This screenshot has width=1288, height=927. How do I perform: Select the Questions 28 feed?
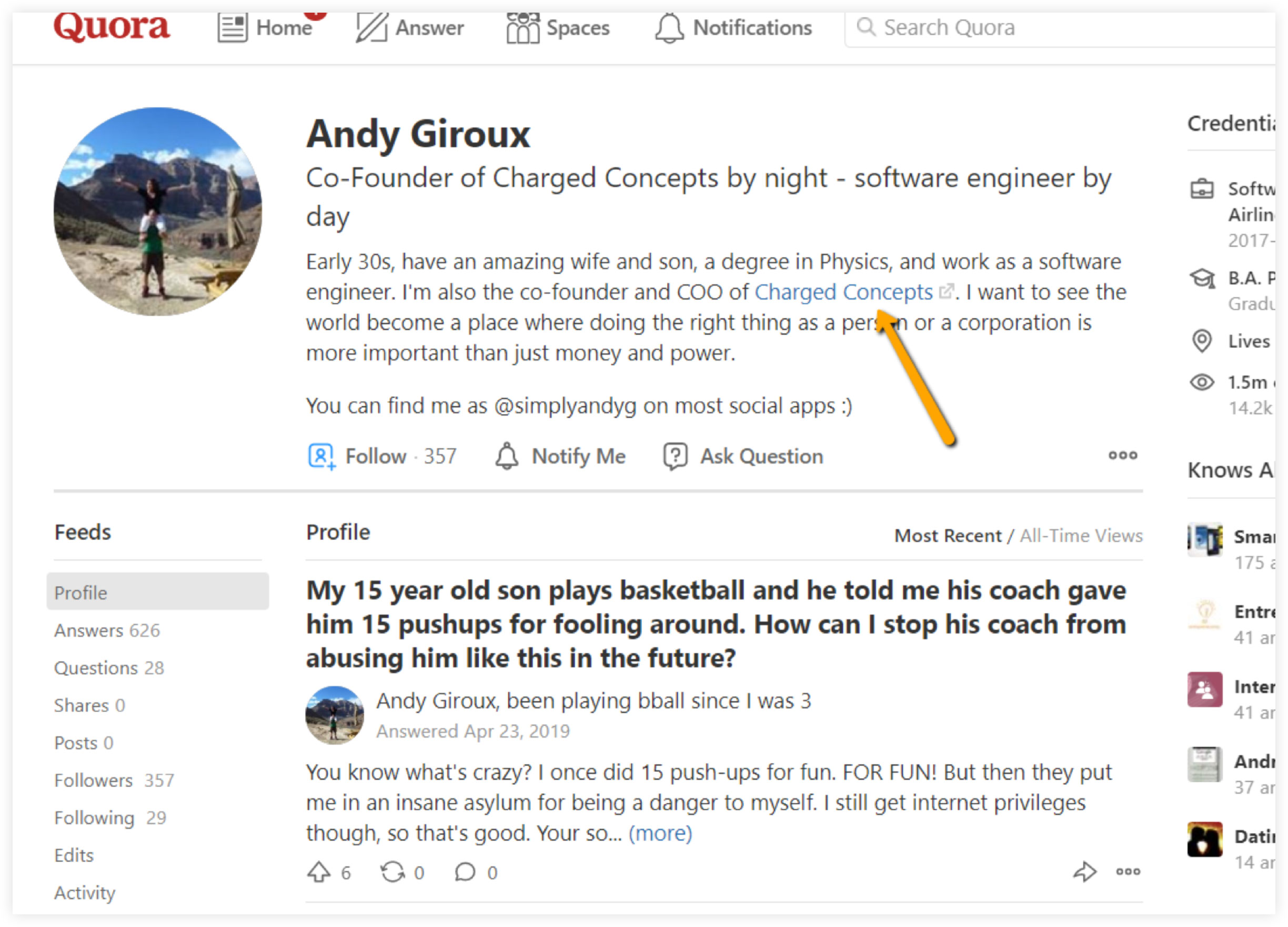(x=109, y=668)
